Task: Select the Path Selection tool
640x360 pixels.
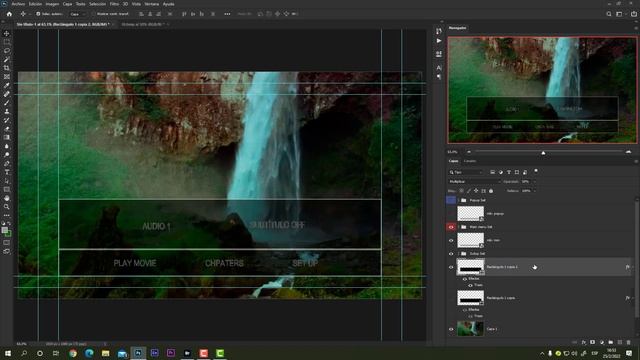Action: point(7,181)
